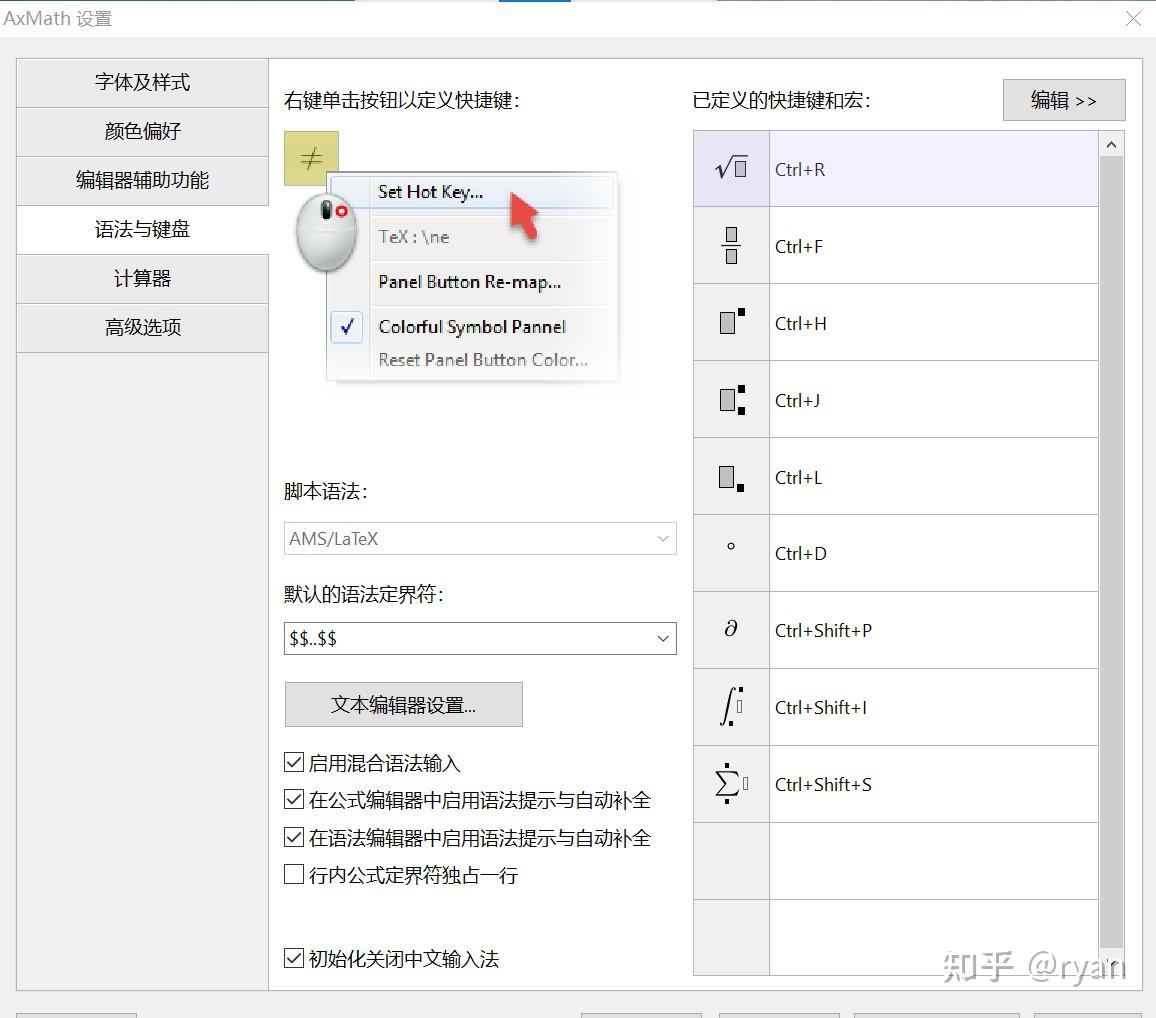Switch to the 计算器 settings tab

click(141, 278)
